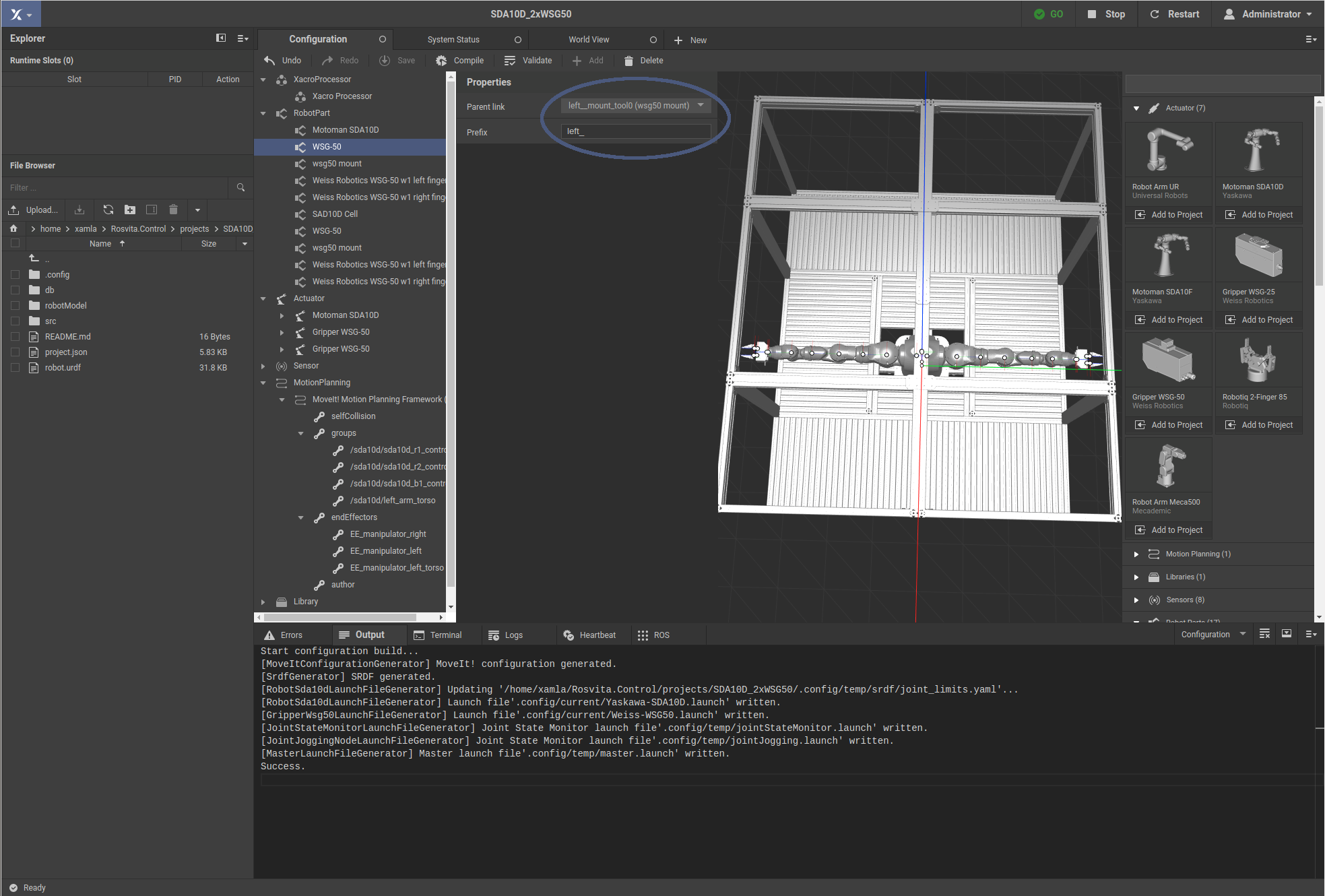Expand the Sensors (8) catalog section
This screenshot has height=896, width=1325.
tap(1136, 600)
